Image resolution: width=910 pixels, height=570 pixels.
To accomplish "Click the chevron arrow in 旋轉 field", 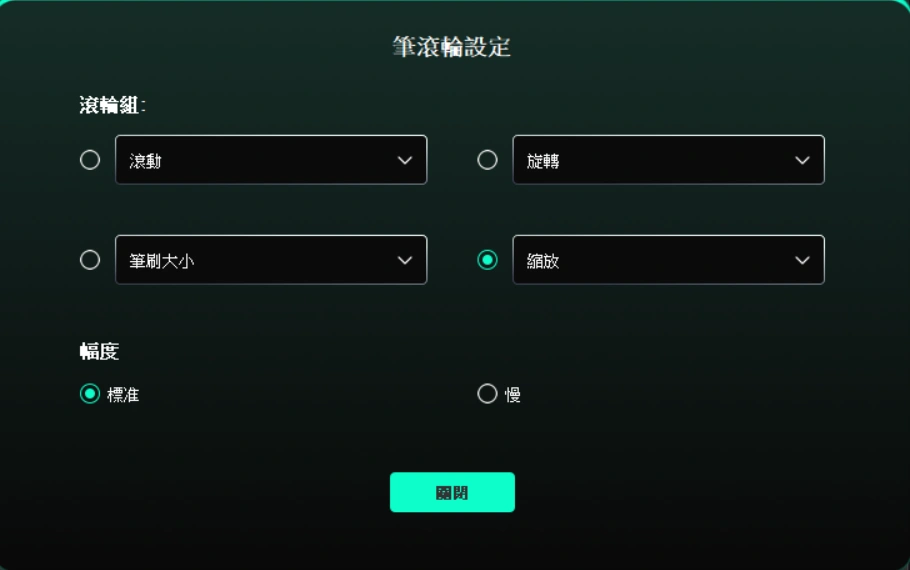I will point(803,160).
